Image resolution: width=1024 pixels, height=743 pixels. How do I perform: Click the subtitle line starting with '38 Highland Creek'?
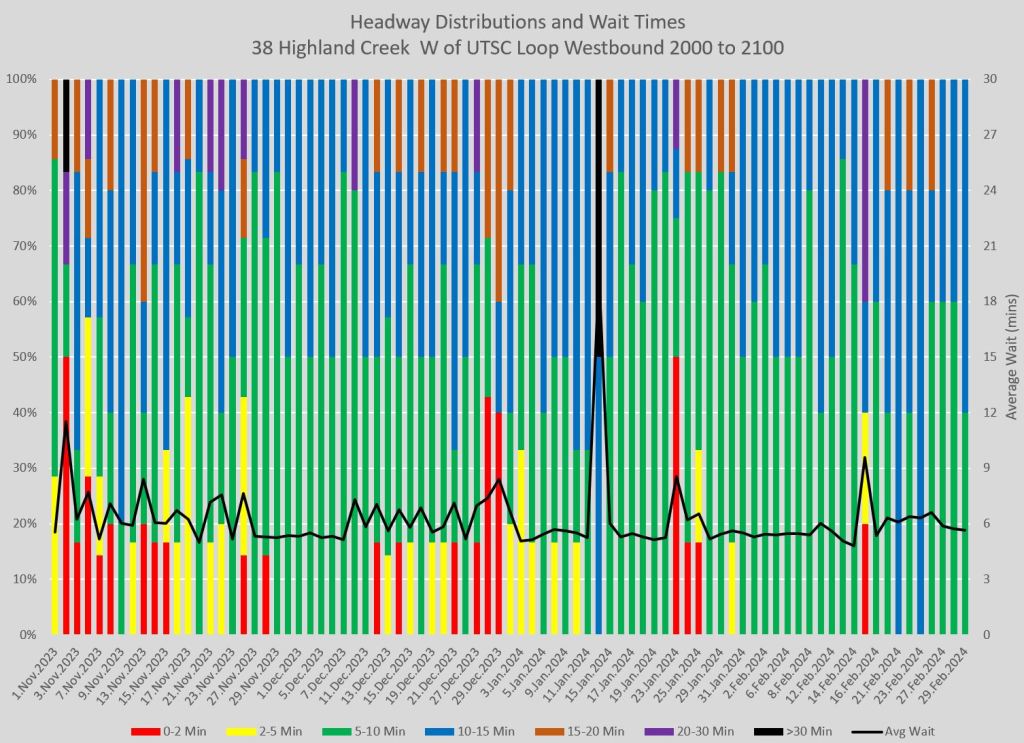coord(511,46)
